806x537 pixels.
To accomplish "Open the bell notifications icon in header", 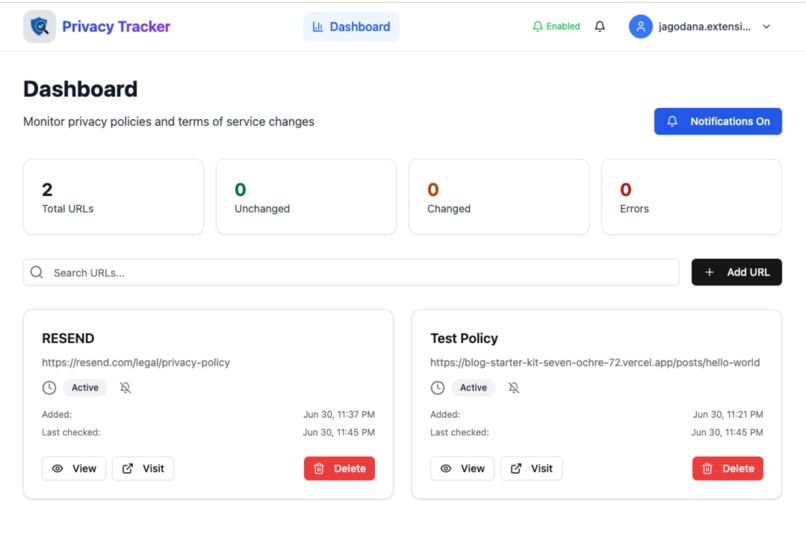I will tap(599, 26).
